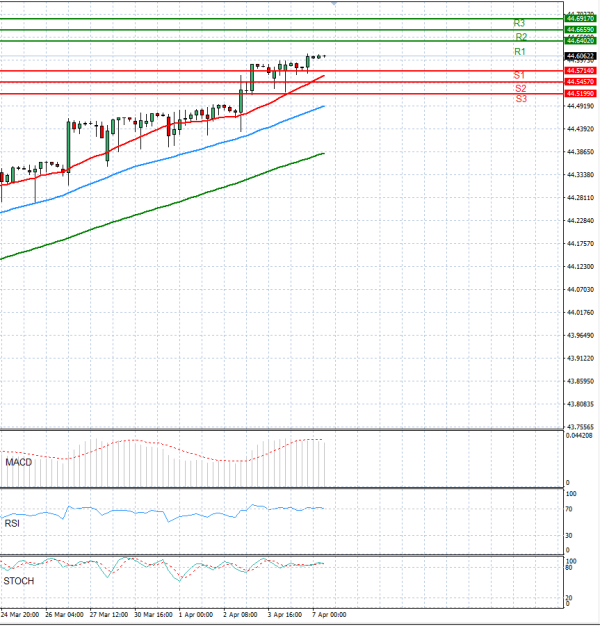Image resolution: width=600 pixels, height=626 pixels.
Task: Select the MACD indicator label
Action: [20, 463]
